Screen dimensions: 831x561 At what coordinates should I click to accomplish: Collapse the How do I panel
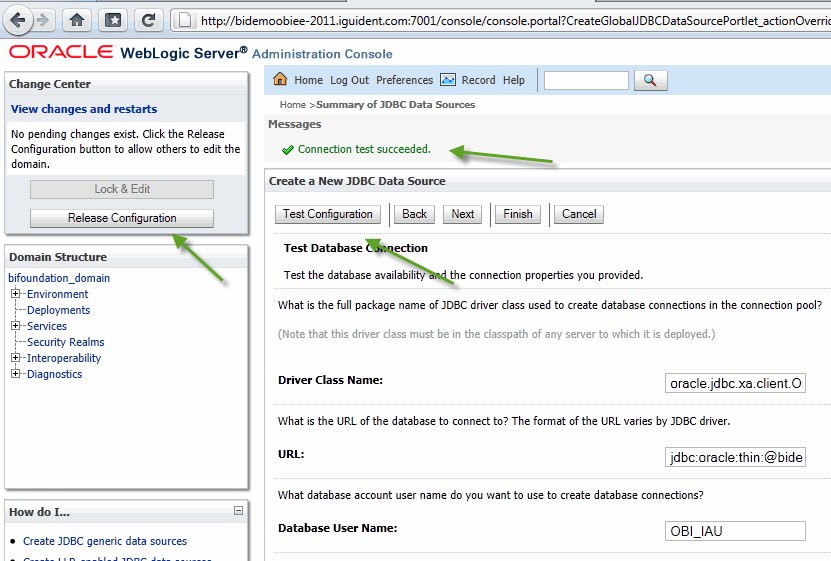[238, 510]
